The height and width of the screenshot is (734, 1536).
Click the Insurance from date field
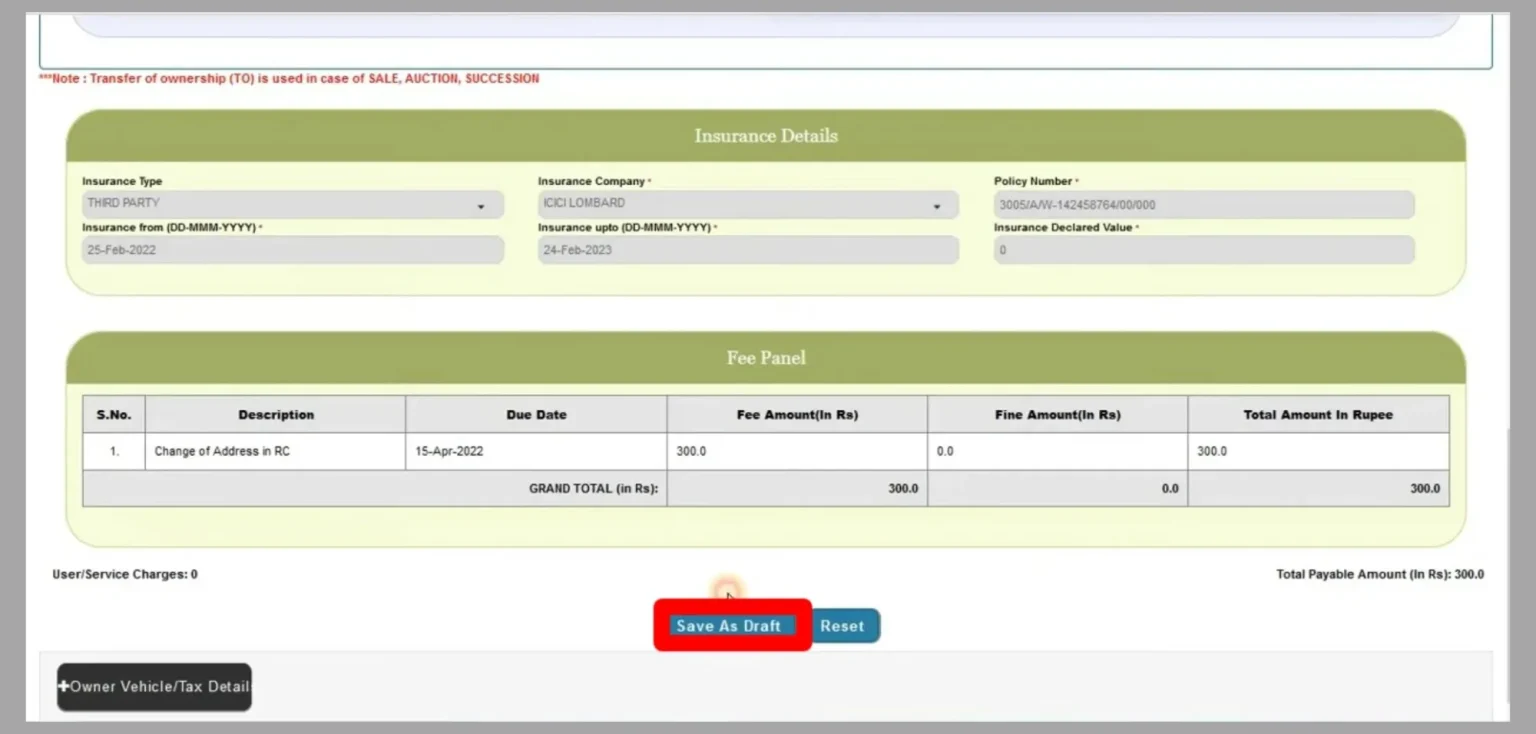click(292, 249)
